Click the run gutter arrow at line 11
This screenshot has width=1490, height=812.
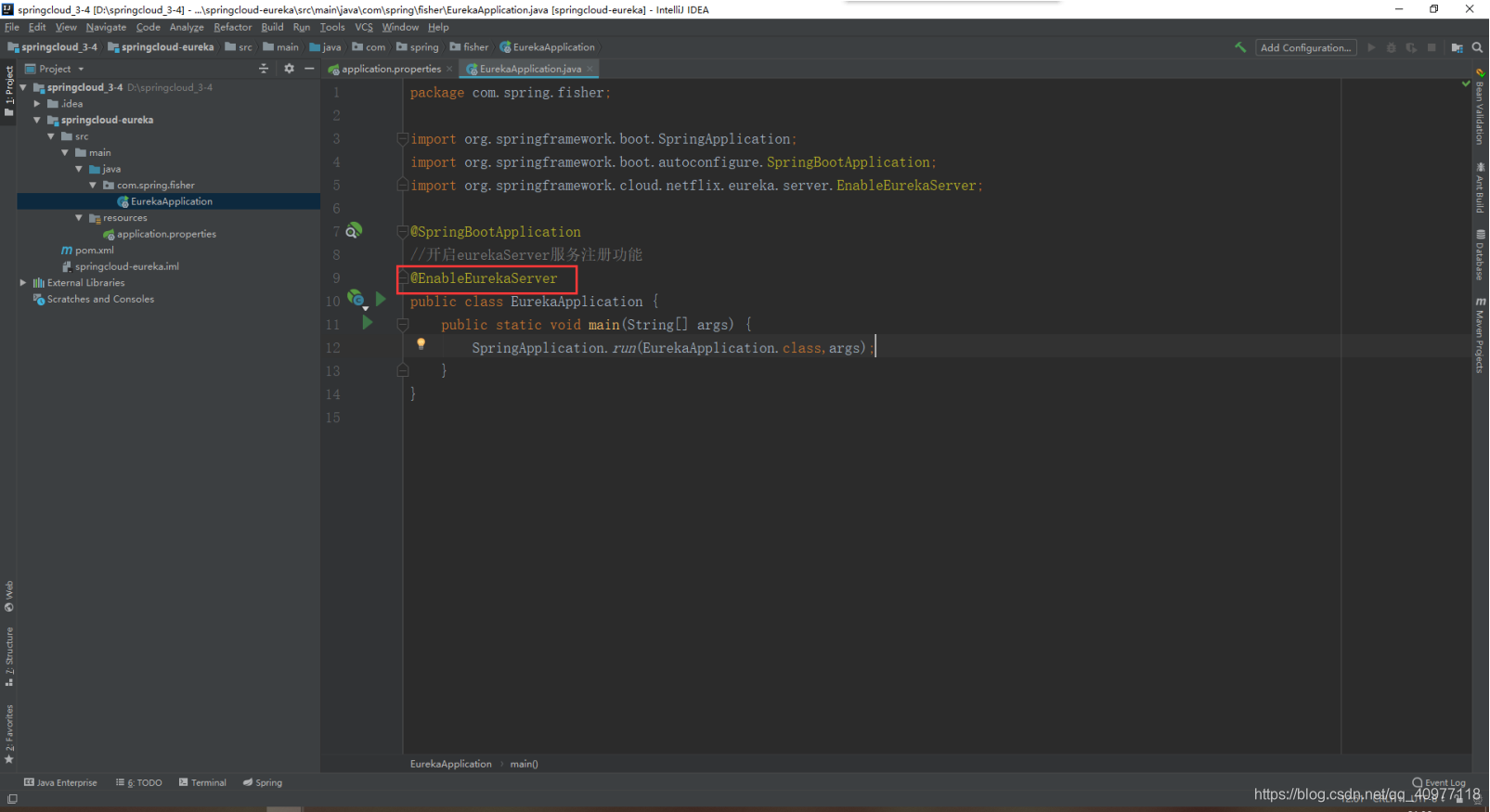pos(368,323)
